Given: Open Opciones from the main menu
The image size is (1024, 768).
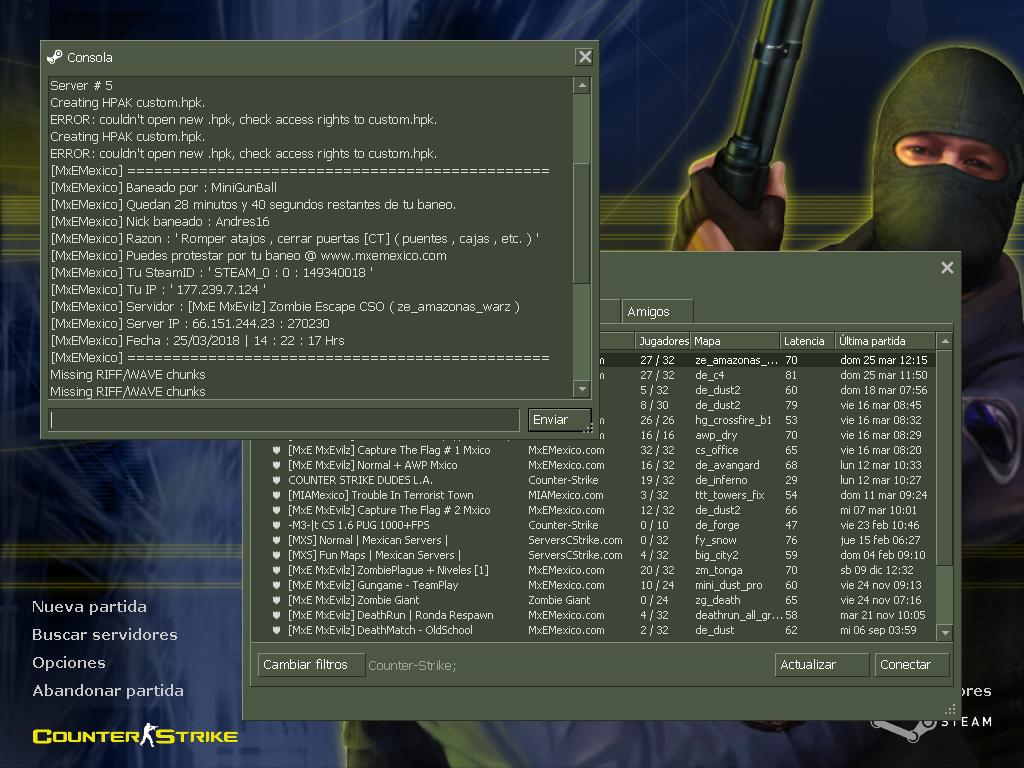Looking at the screenshot, I should coord(69,663).
